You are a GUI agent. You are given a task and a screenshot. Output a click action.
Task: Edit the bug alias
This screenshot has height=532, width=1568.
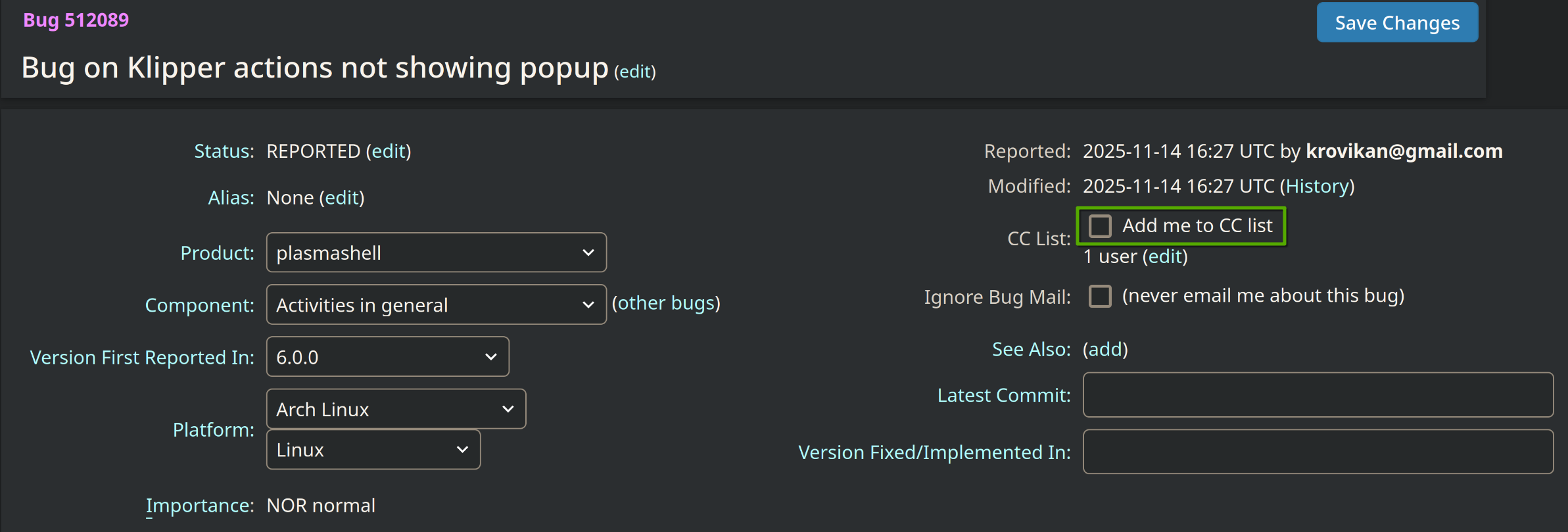(x=341, y=198)
